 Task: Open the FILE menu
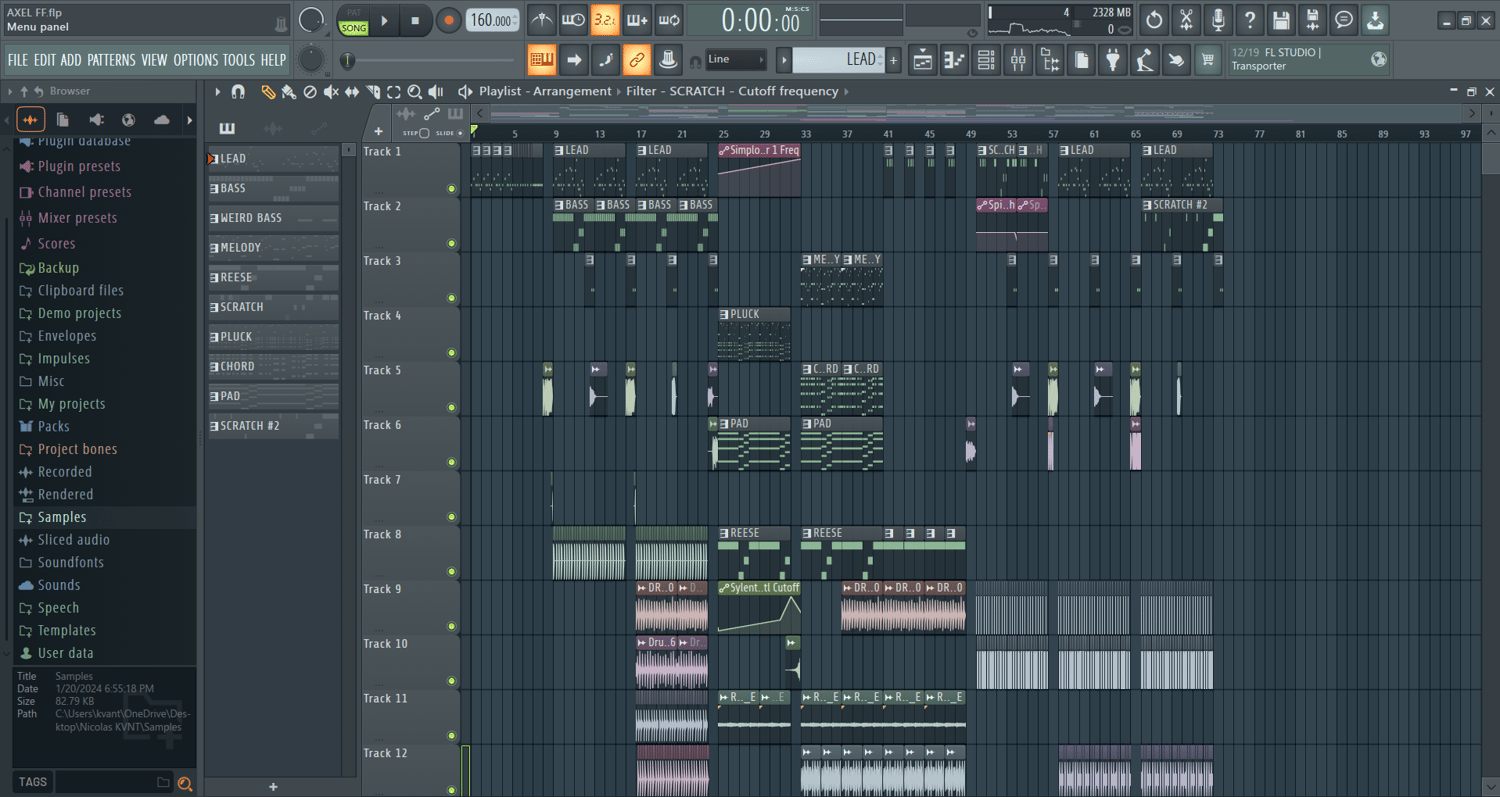pos(18,60)
